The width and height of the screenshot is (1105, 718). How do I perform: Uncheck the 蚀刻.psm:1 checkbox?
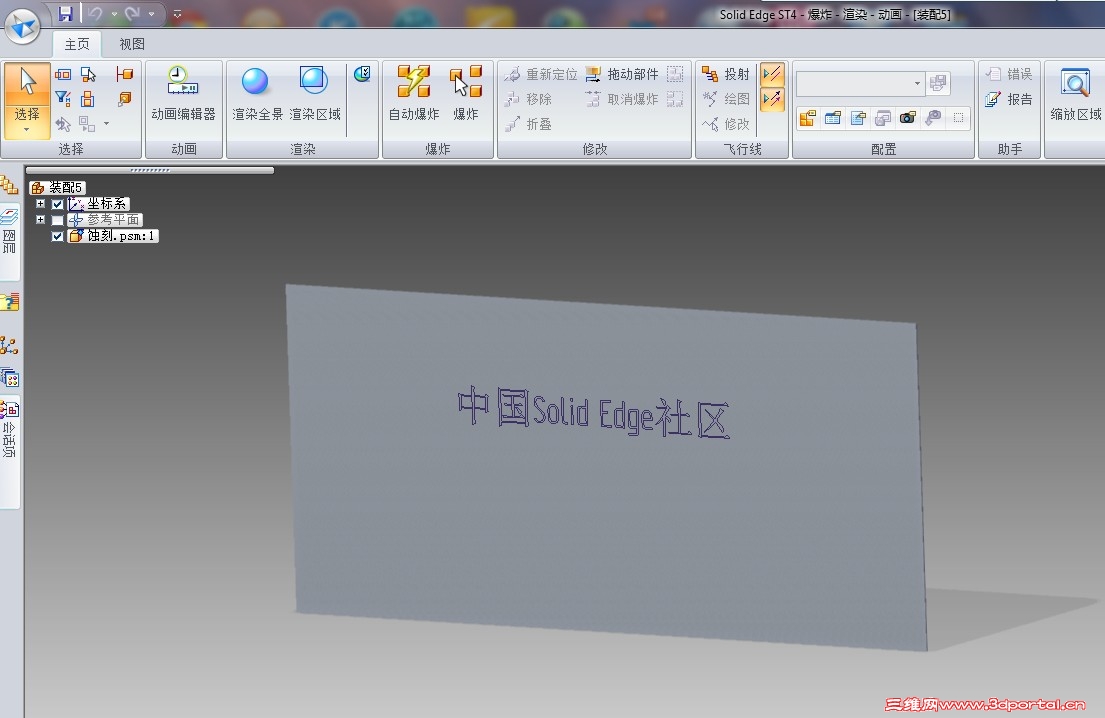point(58,237)
